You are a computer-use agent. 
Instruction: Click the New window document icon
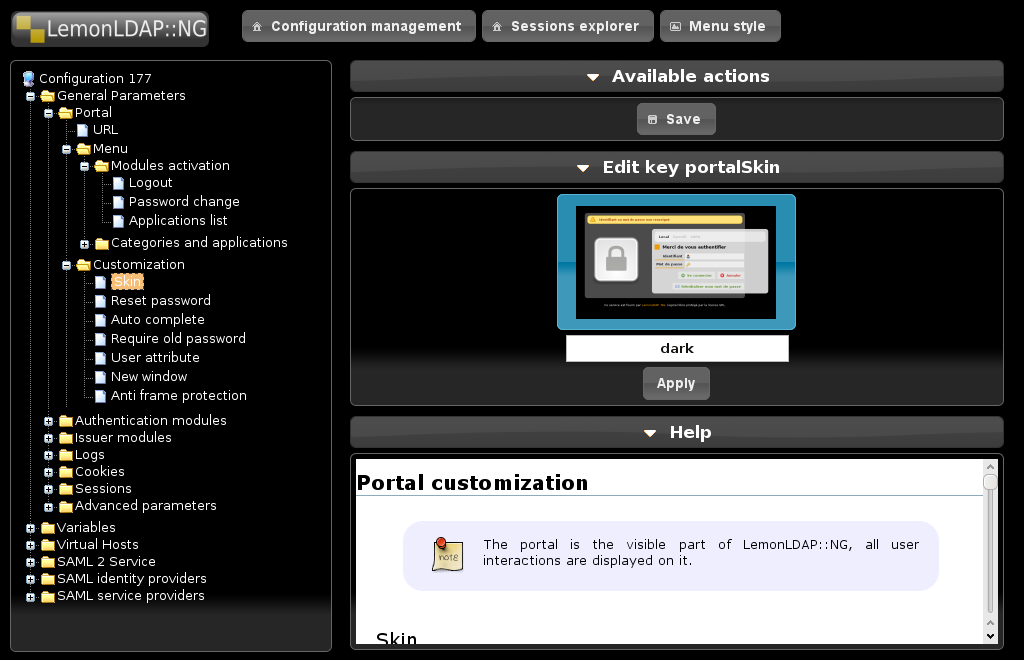(x=101, y=377)
